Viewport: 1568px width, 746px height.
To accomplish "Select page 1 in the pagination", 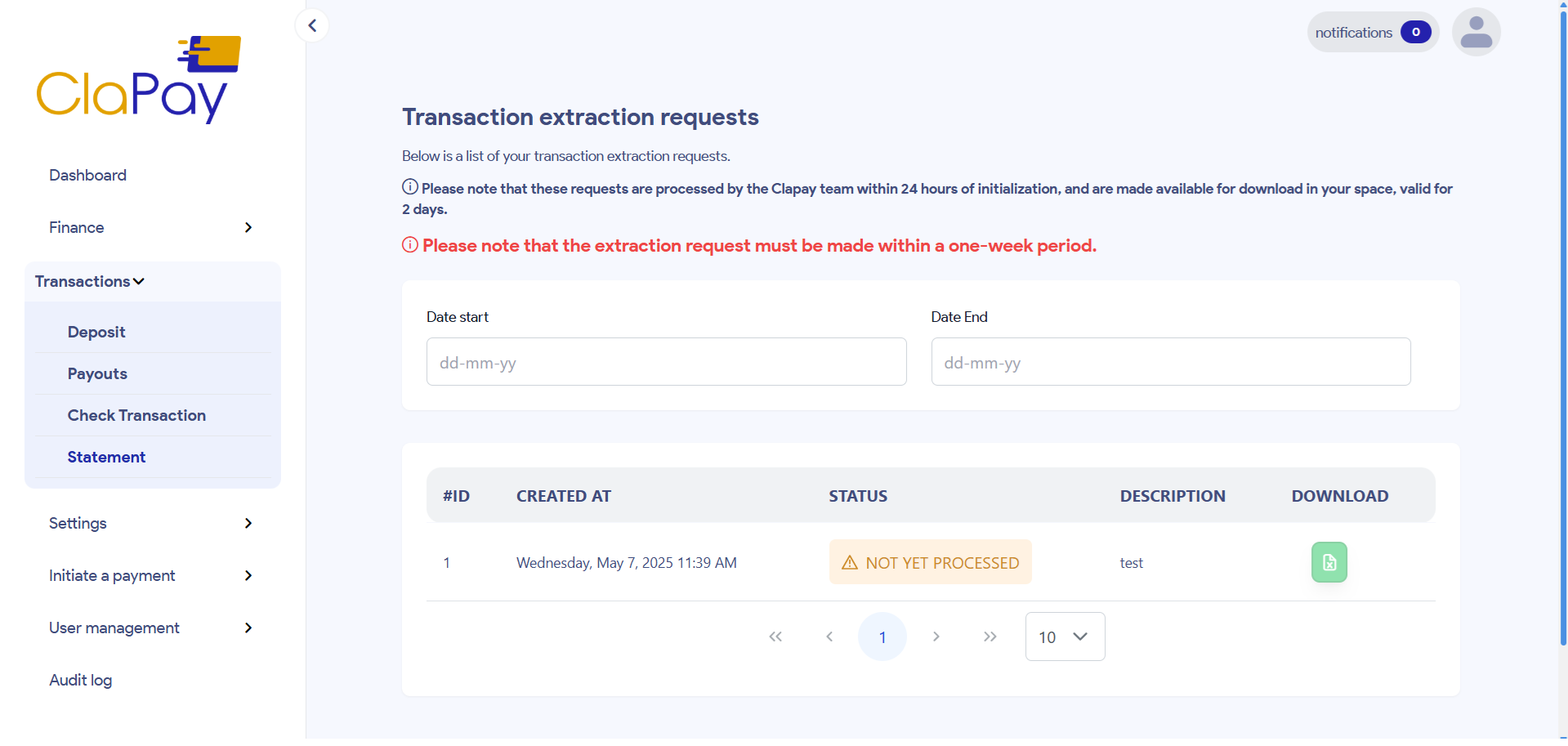I will point(882,637).
